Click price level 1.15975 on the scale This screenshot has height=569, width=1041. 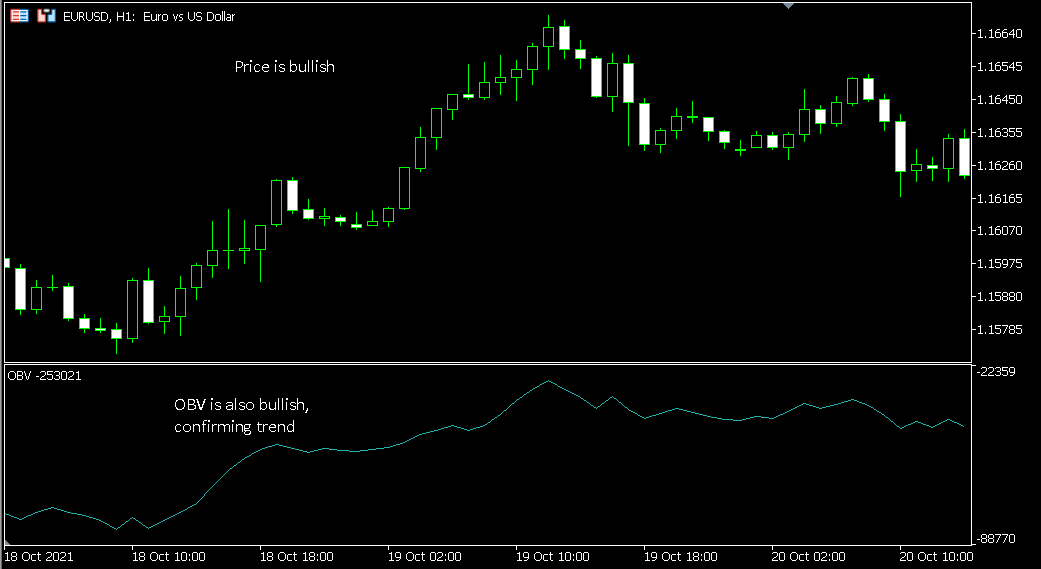point(1001,264)
